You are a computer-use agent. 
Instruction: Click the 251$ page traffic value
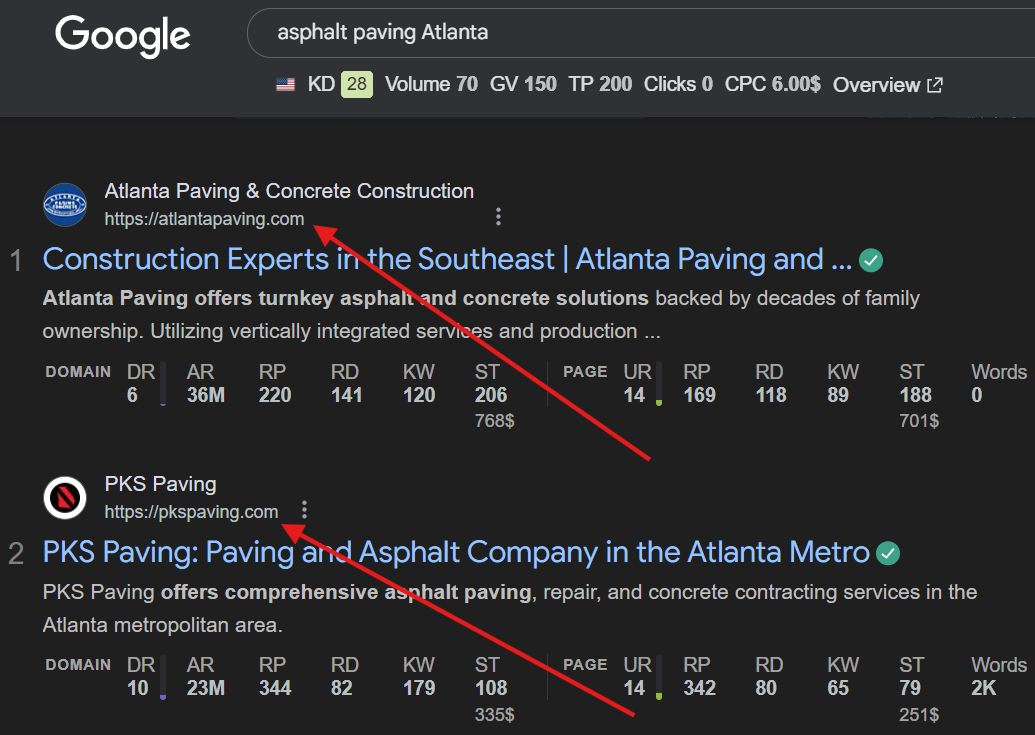tap(919, 715)
